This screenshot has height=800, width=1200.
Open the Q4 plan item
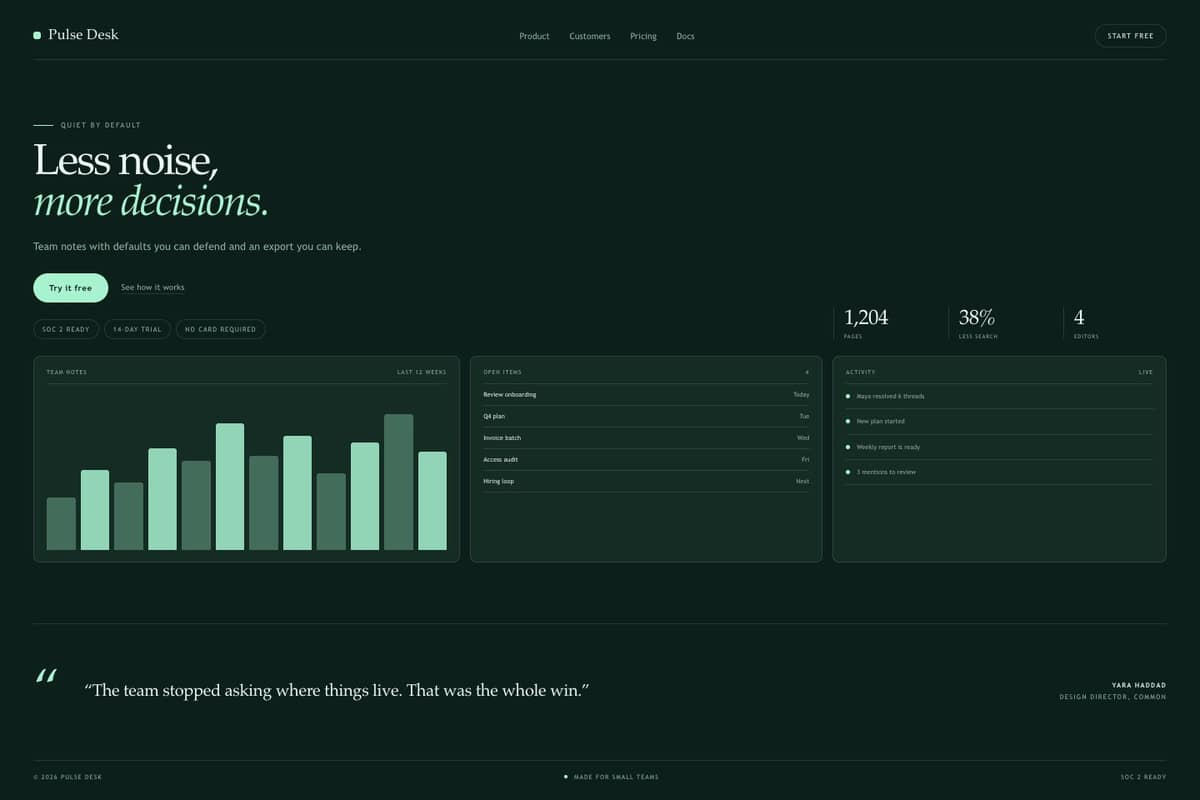[646, 416]
